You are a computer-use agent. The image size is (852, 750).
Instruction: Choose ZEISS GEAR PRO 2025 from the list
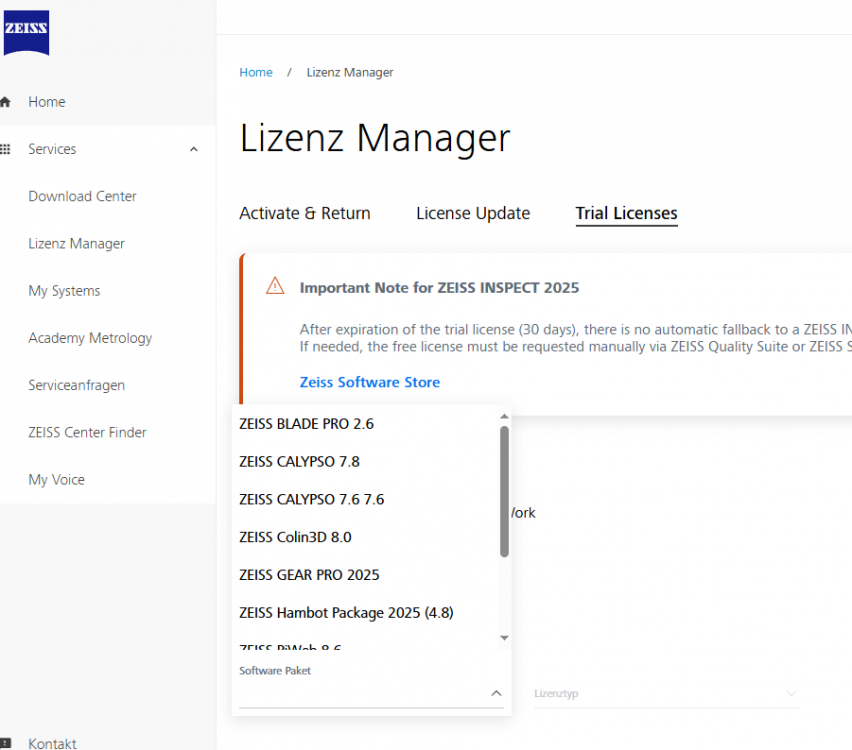click(x=309, y=575)
